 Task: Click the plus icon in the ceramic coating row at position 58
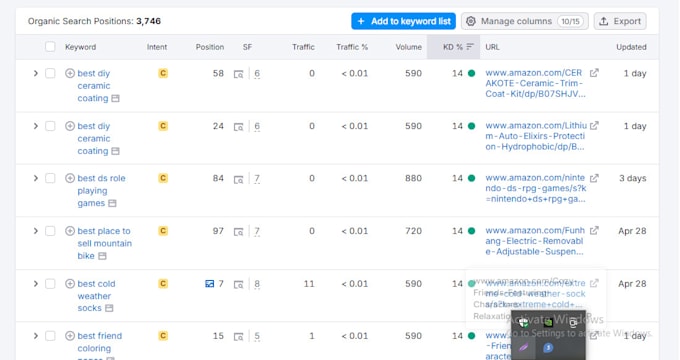pyautogui.click(x=70, y=73)
